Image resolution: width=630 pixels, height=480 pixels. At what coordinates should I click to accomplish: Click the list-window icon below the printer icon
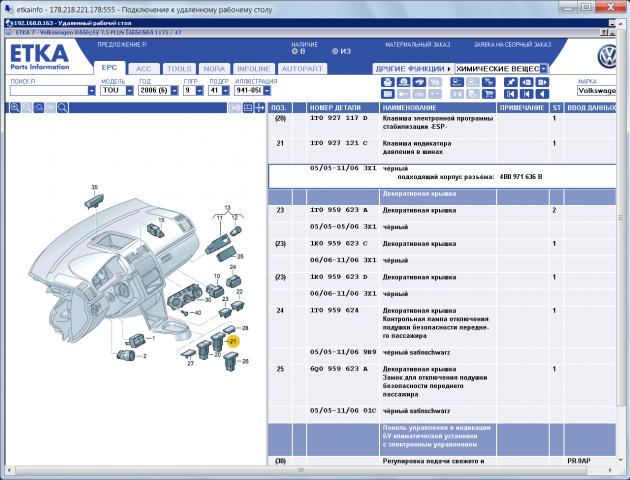pyautogui.click(x=387, y=94)
